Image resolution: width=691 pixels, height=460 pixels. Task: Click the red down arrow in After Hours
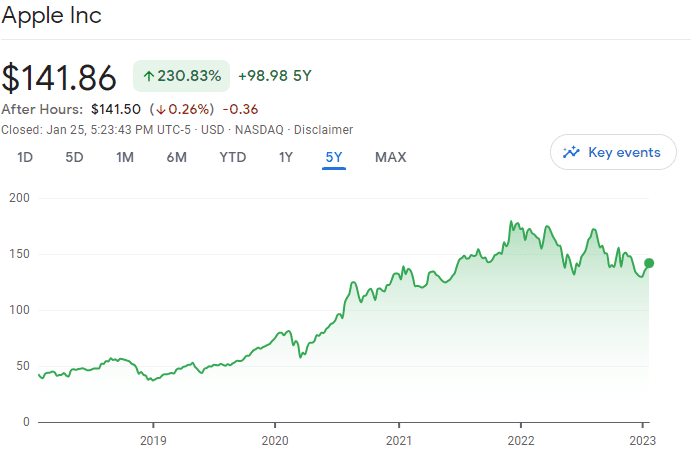pos(159,109)
